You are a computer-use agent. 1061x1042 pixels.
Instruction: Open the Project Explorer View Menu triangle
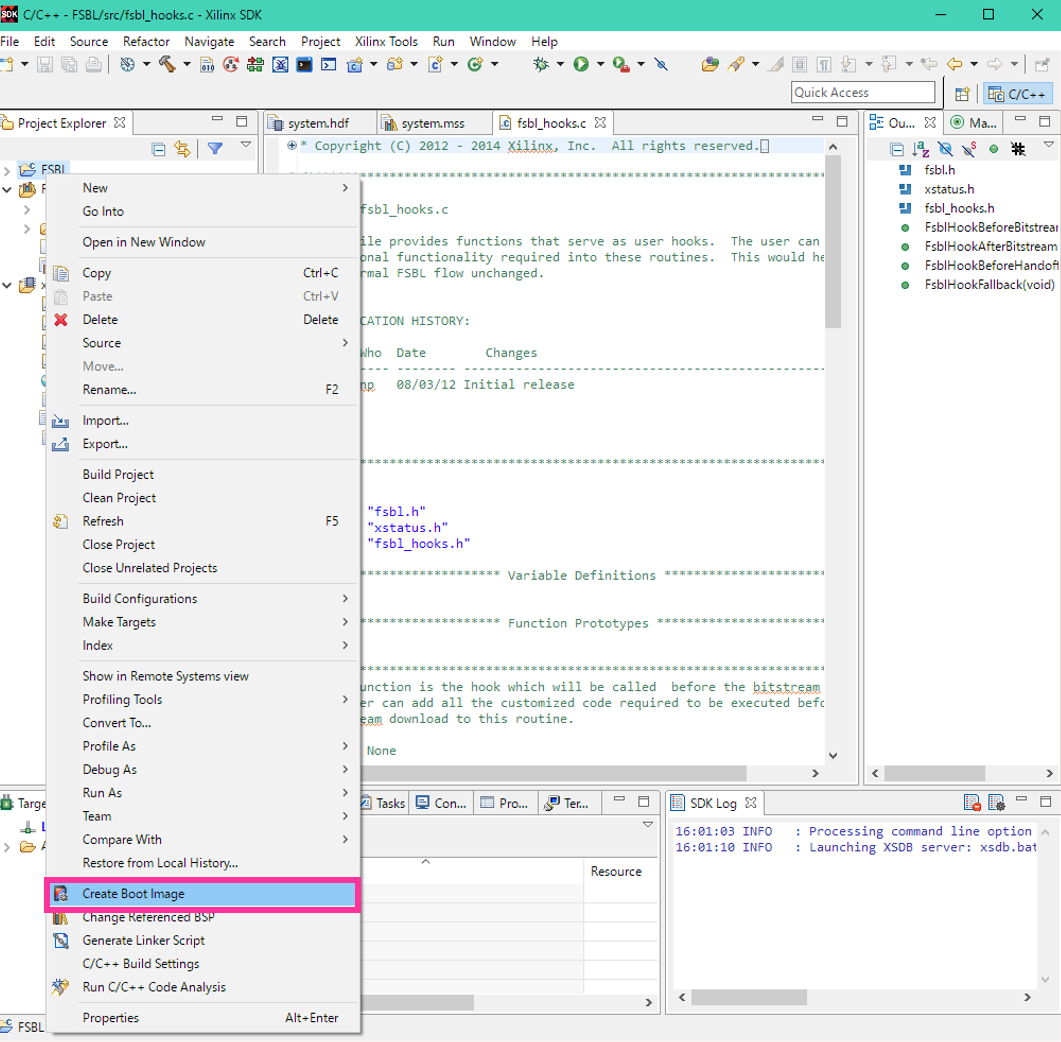(x=246, y=145)
